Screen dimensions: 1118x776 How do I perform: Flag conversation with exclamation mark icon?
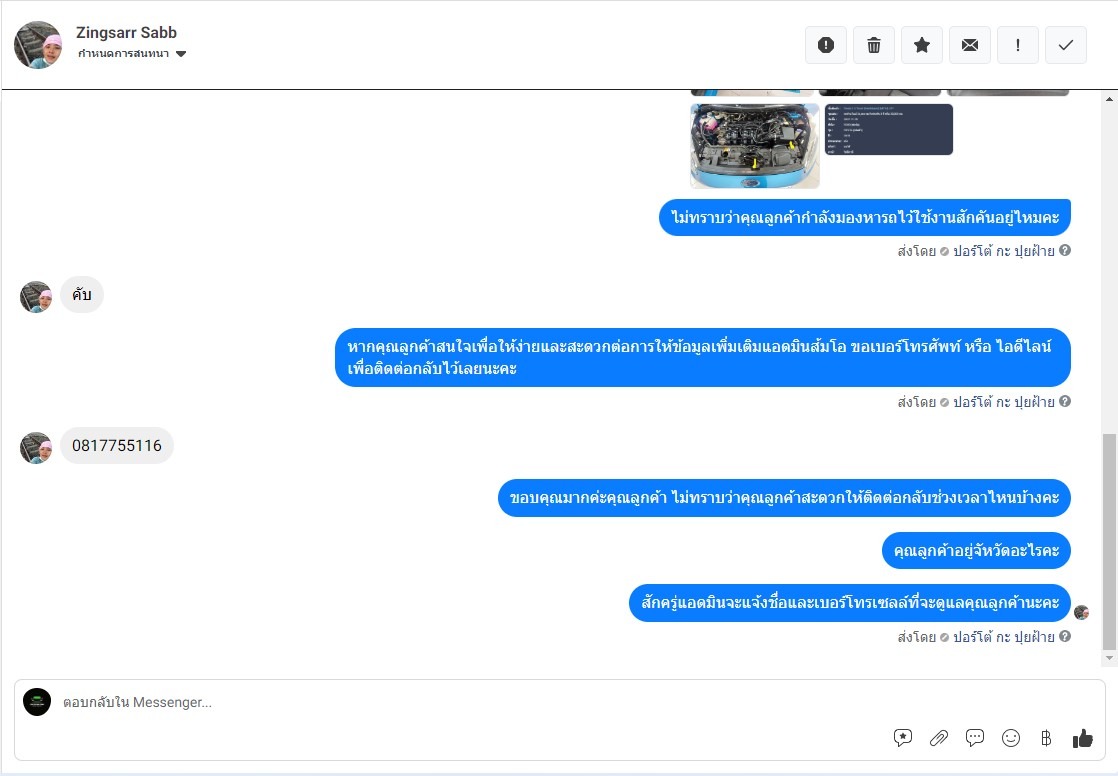tap(1017, 45)
